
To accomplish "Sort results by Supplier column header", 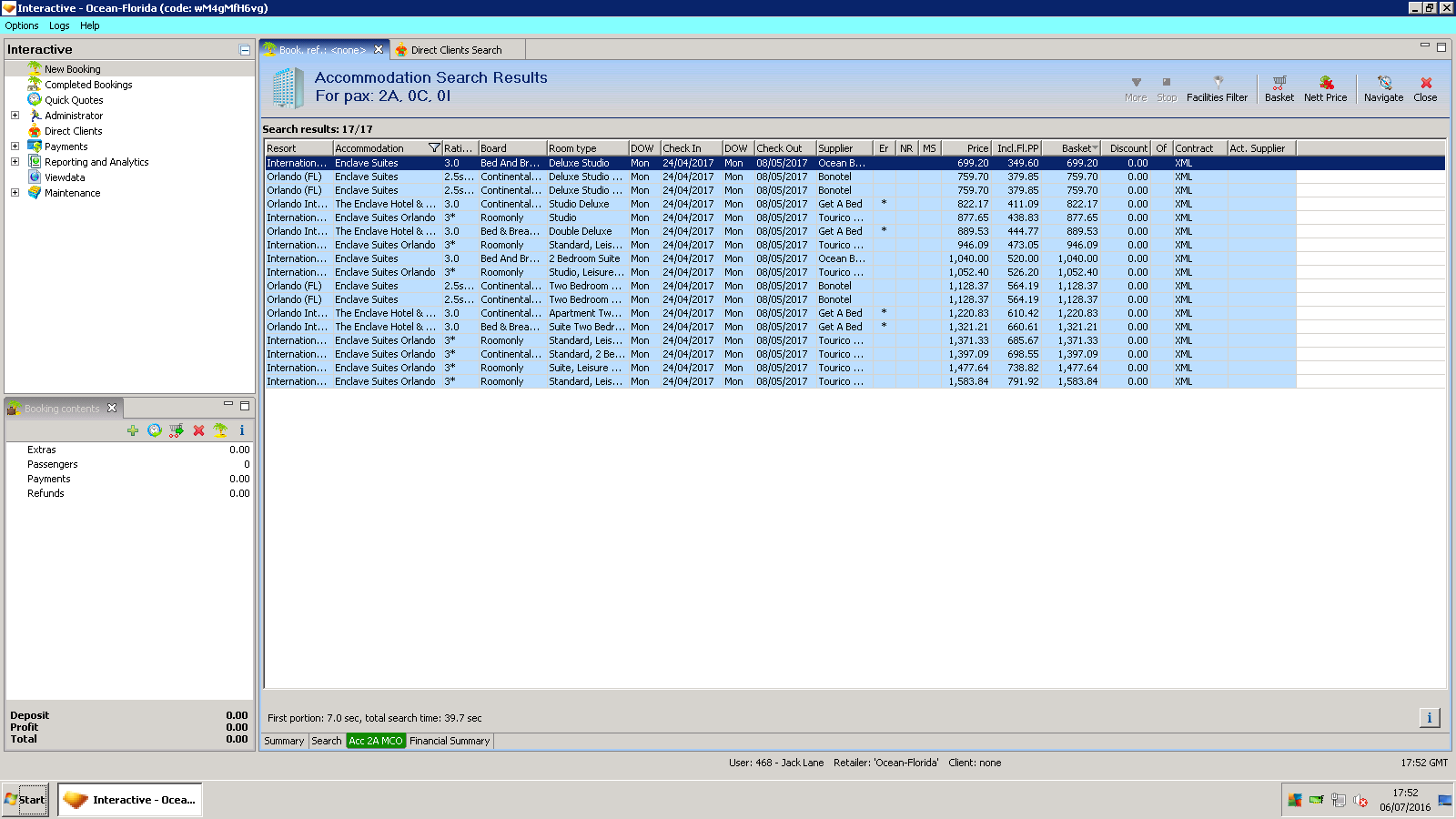I will (844, 148).
